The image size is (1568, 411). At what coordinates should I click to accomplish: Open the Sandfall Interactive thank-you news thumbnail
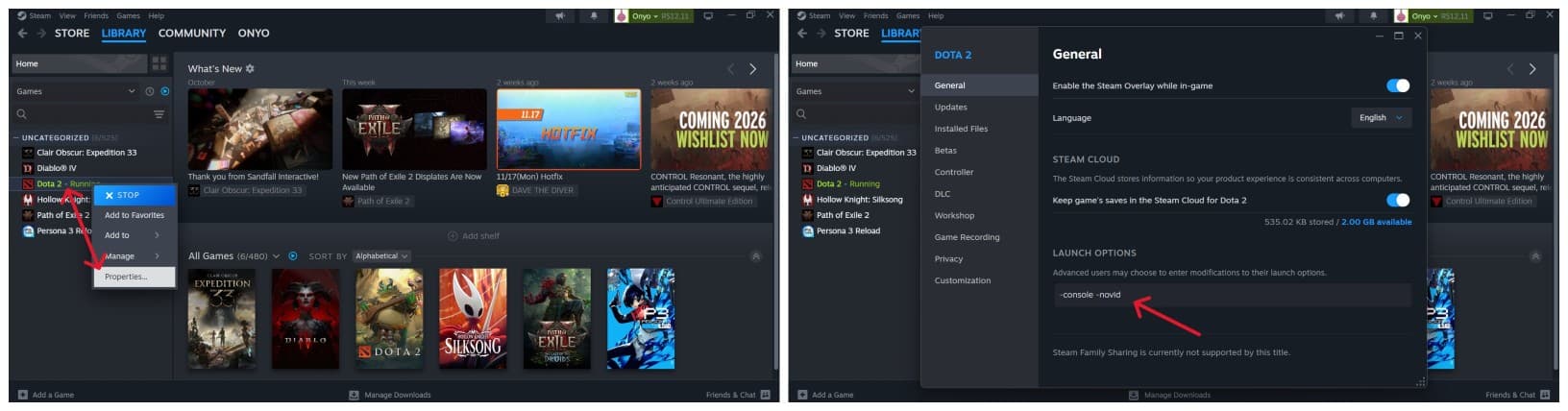point(260,130)
